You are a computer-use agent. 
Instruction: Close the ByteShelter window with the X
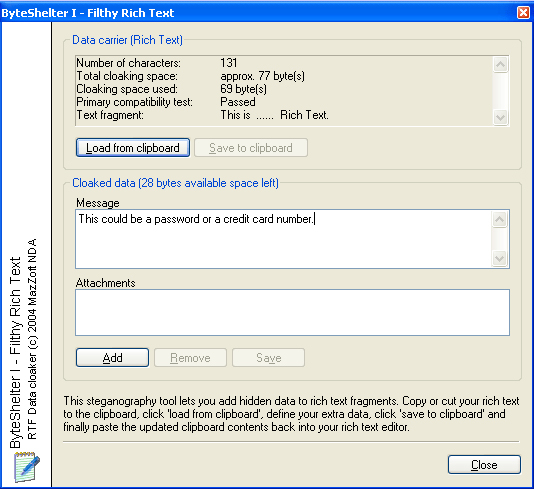point(523,13)
